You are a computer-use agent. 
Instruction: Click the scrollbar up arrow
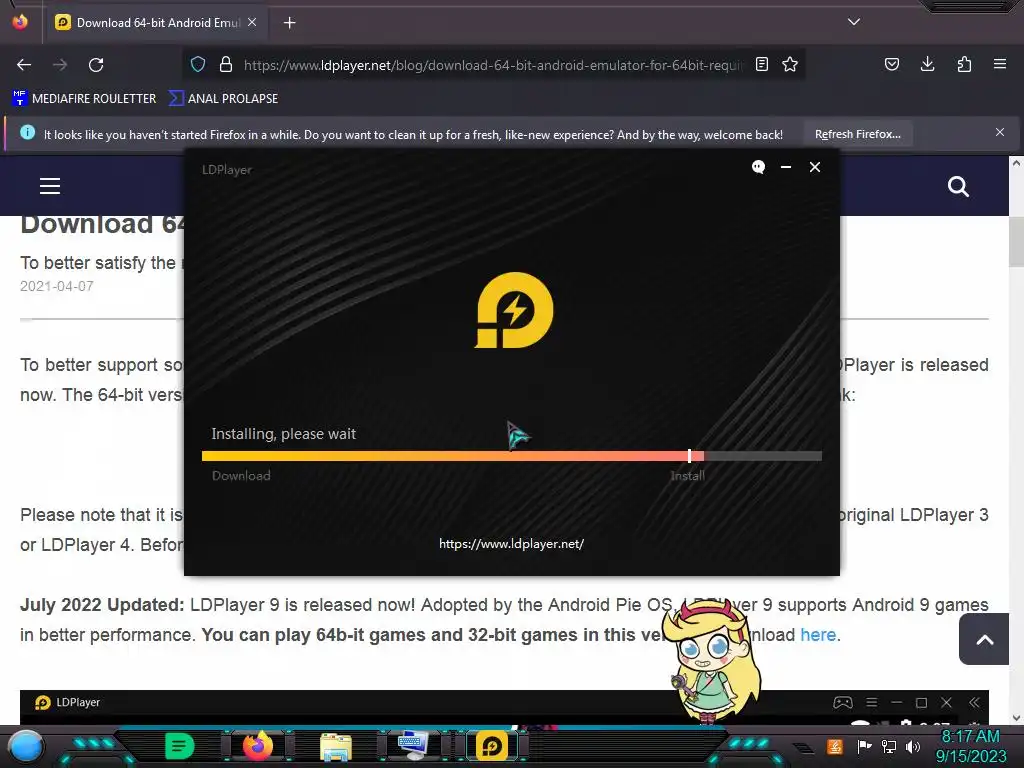(x=1016, y=163)
